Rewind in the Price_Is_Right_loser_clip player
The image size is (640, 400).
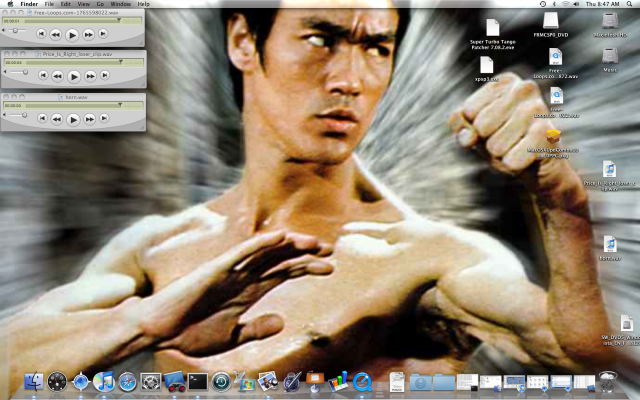pos(58,76)
